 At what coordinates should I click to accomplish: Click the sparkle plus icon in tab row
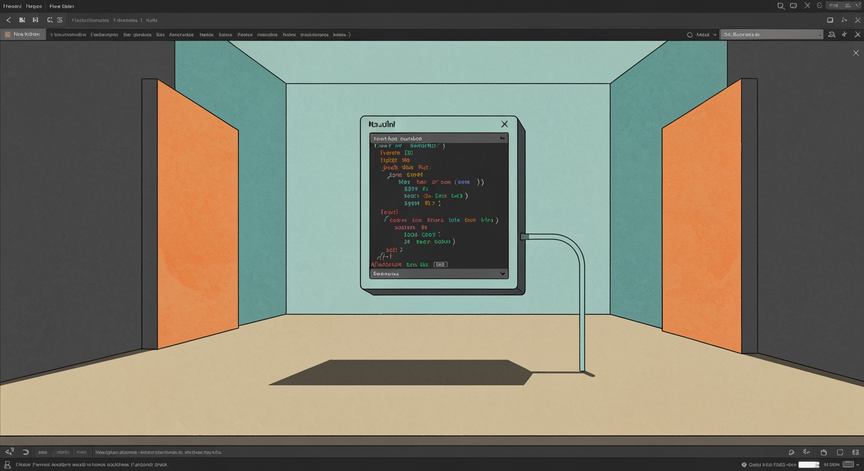[844, 34]
